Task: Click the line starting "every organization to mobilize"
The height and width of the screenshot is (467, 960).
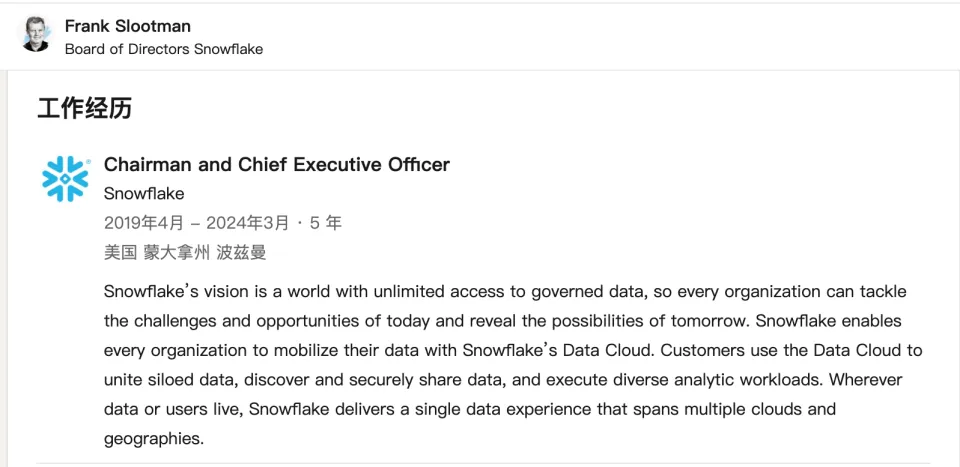Action: click(513, 351)
